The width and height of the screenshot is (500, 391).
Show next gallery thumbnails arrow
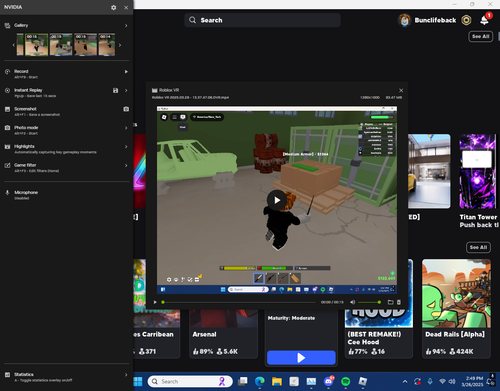(x=120, y=45)
